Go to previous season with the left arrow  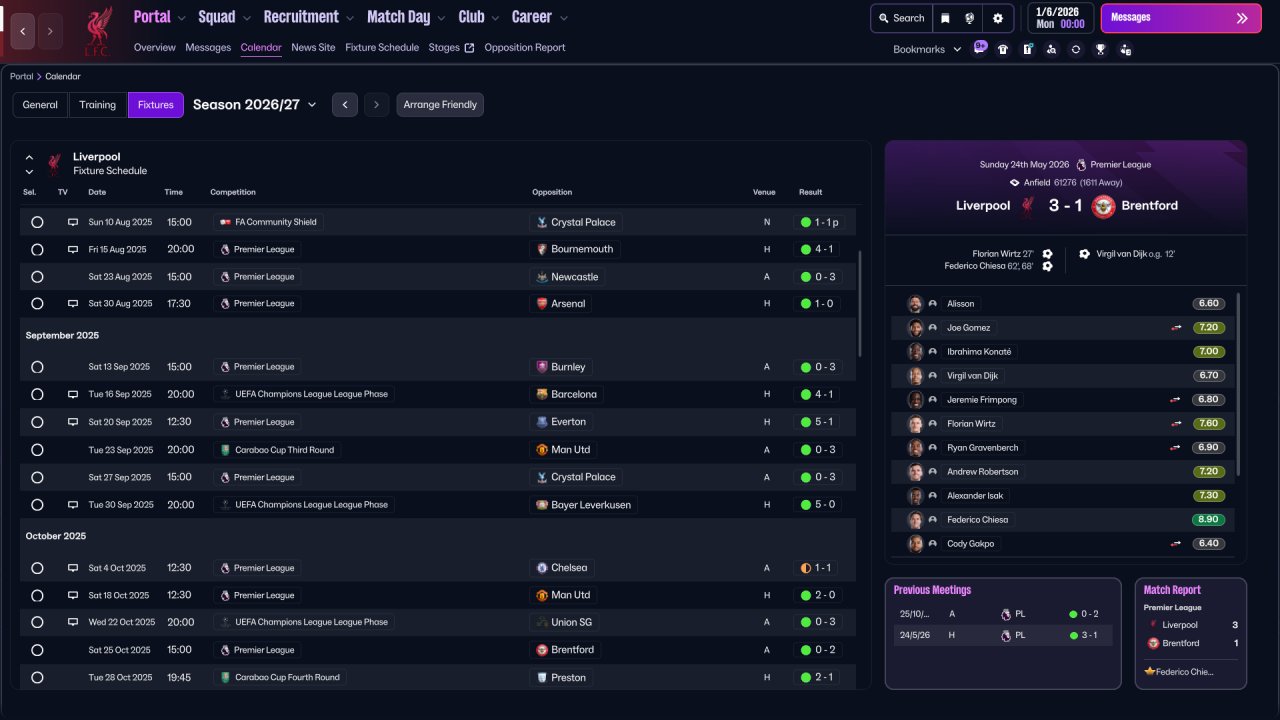point(345,105)
